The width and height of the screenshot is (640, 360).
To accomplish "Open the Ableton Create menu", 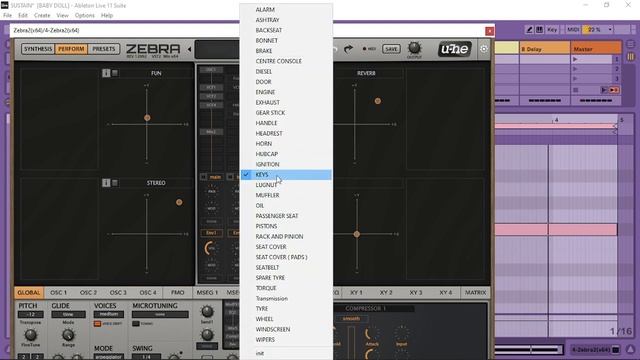I will 42,16.
